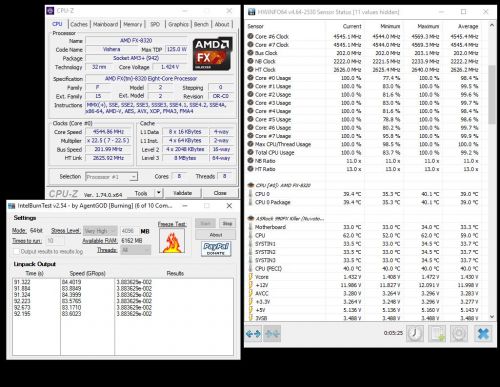Click the ASRock motherboard sensor group icon
This screenshot has width=500, height=387.
coord(251,219)
